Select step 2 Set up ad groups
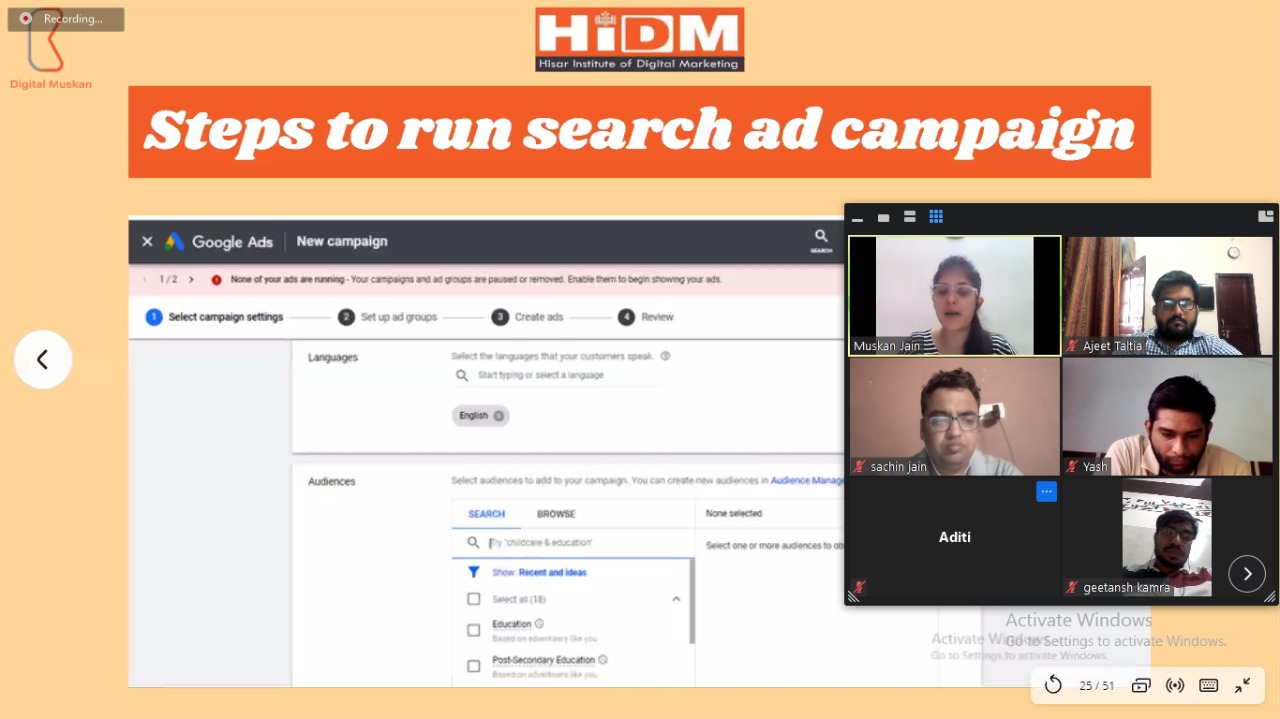1280x719 pixels. click(388, 317)
